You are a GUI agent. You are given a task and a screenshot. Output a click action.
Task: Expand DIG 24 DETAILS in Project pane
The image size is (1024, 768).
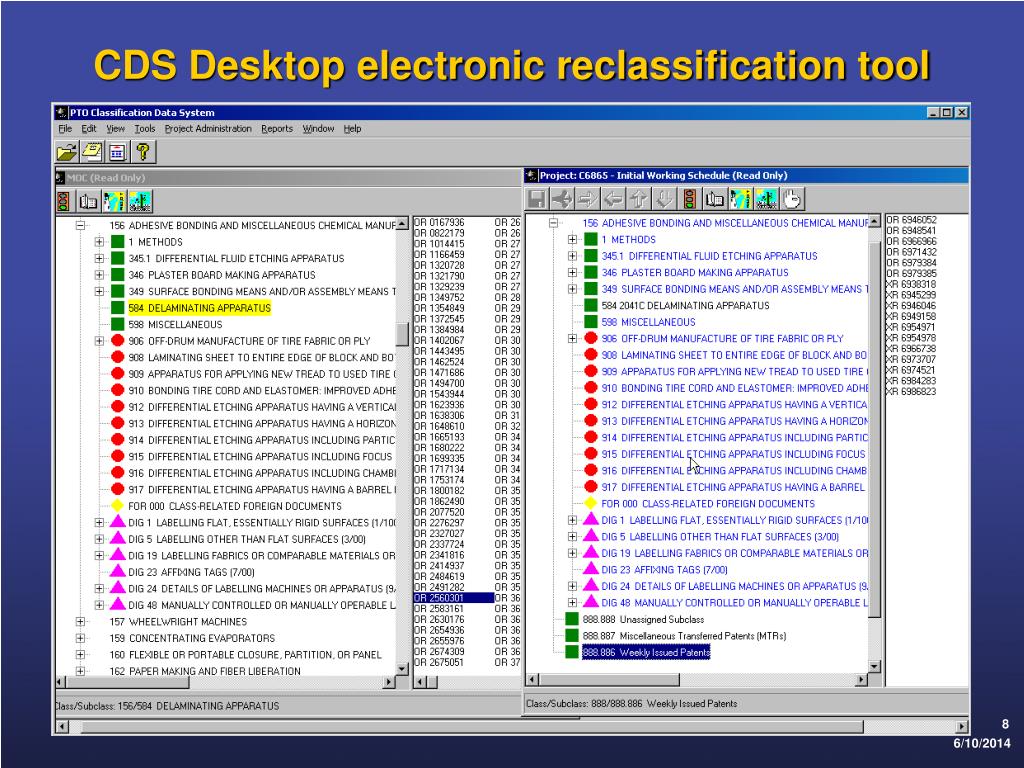[573, 586]
